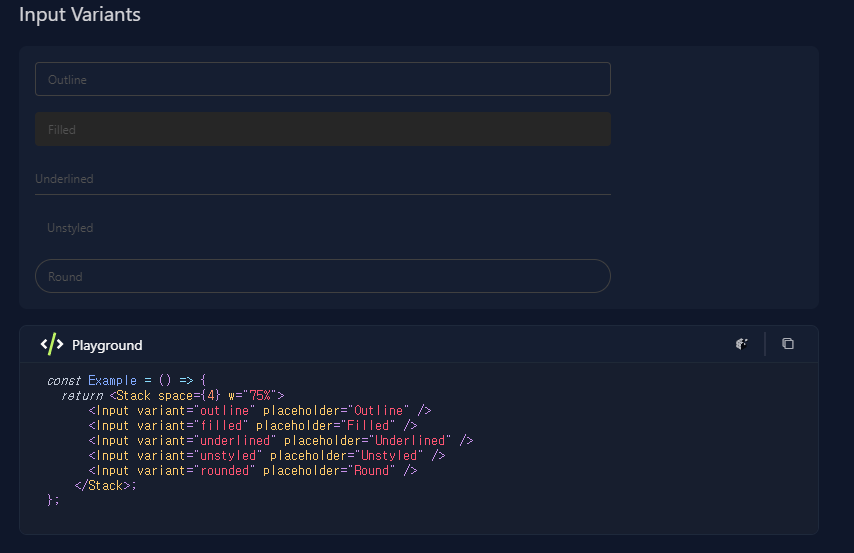Click the Playground title text

(x=107, y=345)
